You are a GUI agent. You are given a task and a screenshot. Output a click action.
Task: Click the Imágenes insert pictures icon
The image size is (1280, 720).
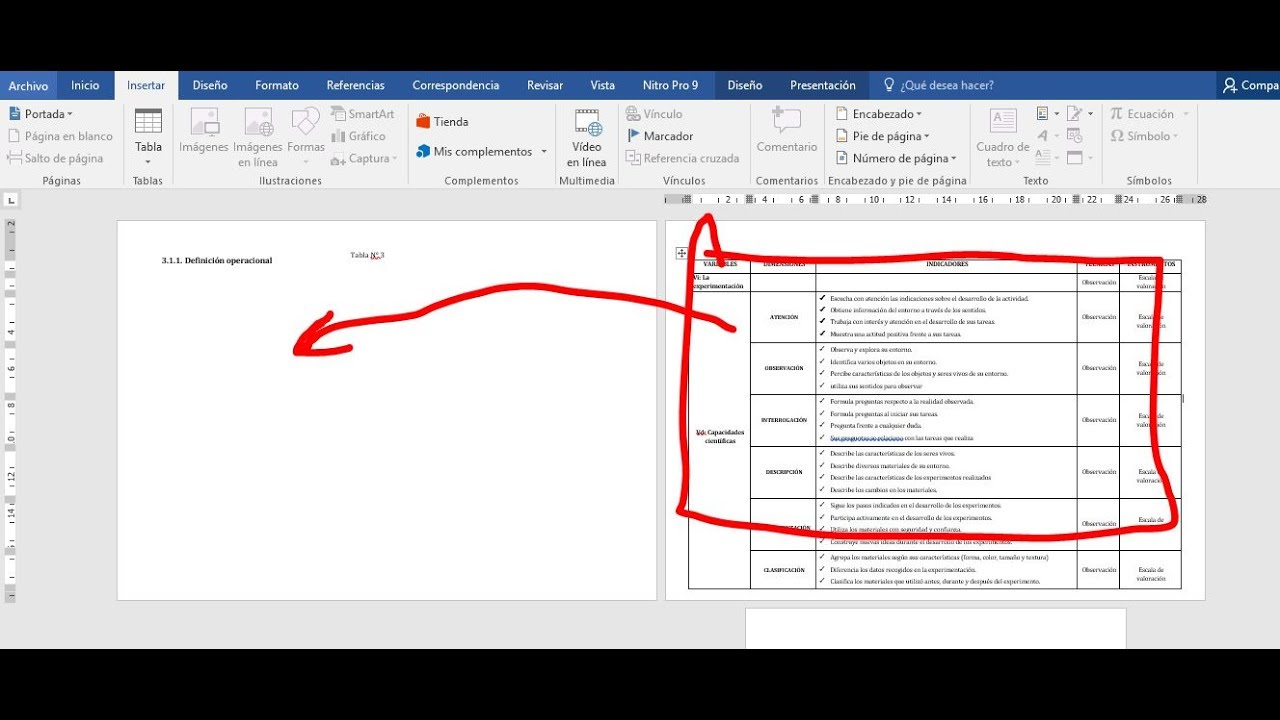(x=204, y=123)
